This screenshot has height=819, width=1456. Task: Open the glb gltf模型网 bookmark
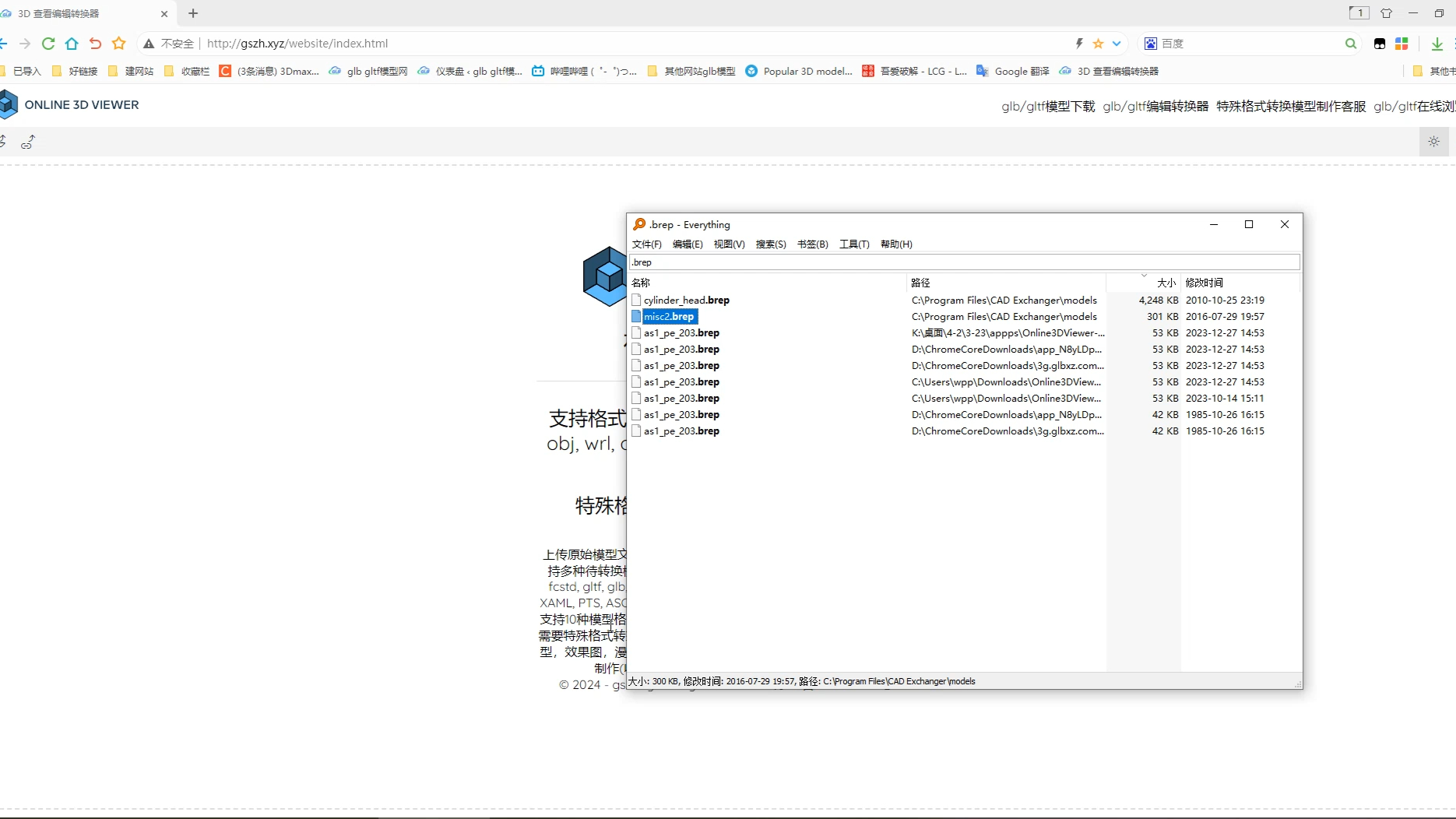(x=368, y=71)
